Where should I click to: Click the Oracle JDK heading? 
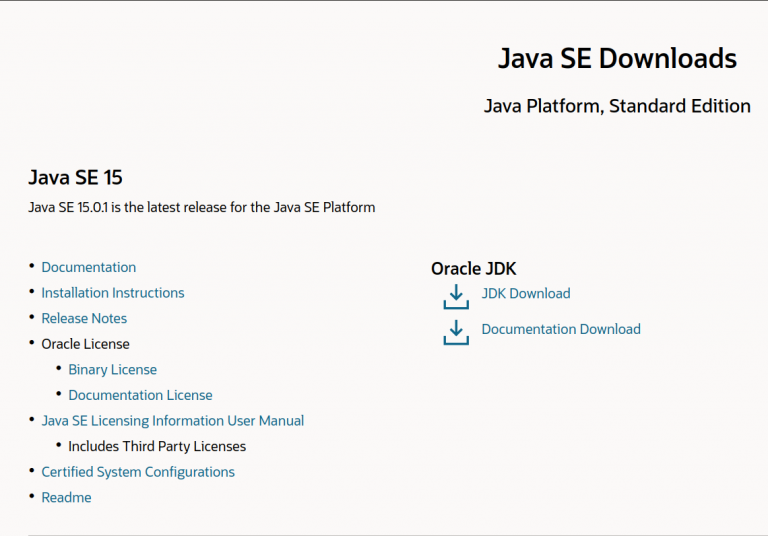pos(473,268)
